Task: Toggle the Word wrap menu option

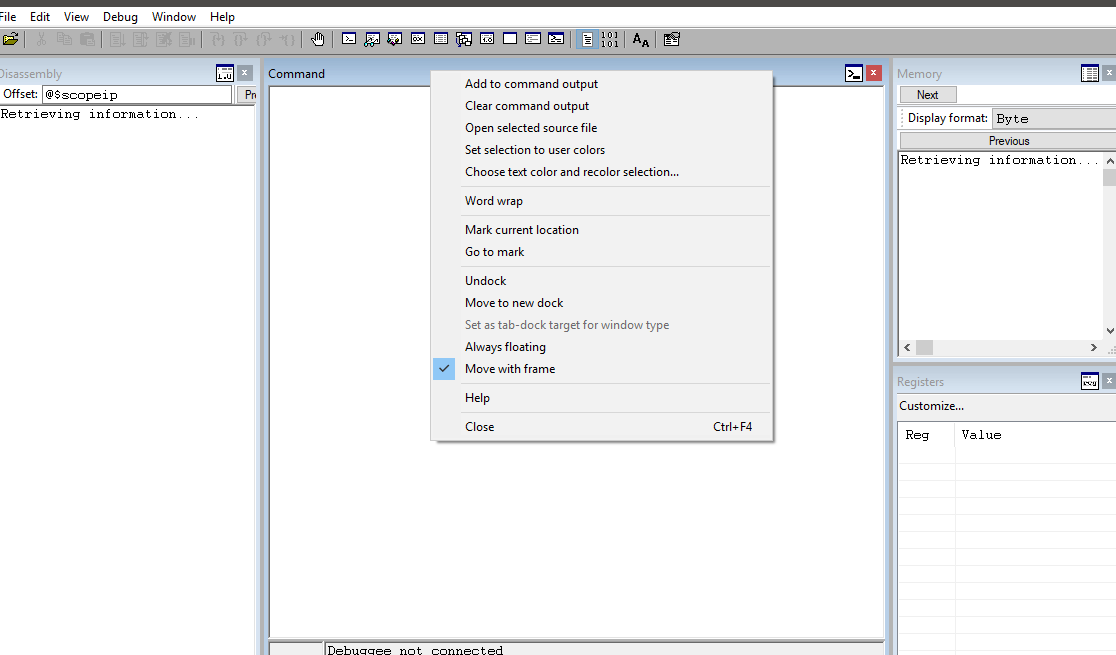Action: coord(601,201)
